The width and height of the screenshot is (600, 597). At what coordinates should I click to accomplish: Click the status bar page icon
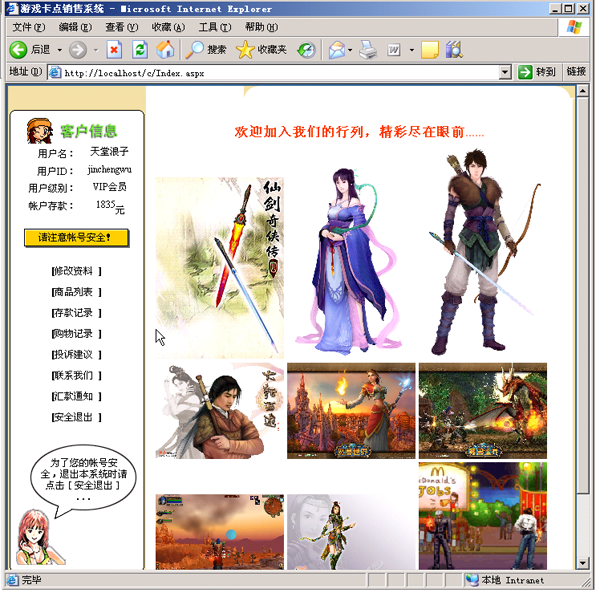pyautogui.click(x=12, y=580)
